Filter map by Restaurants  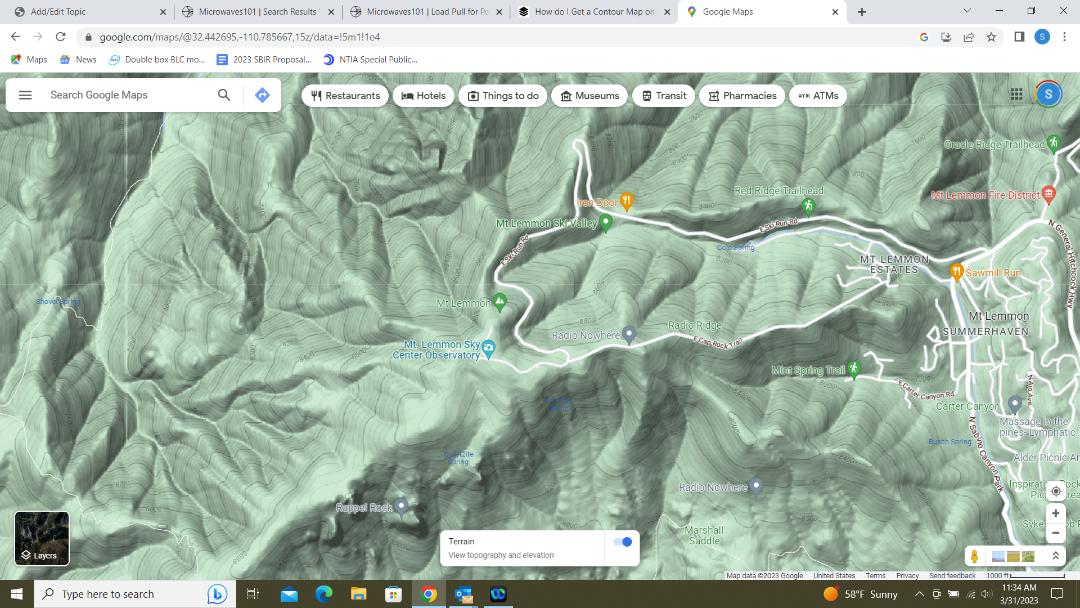[x=345, y=96]
